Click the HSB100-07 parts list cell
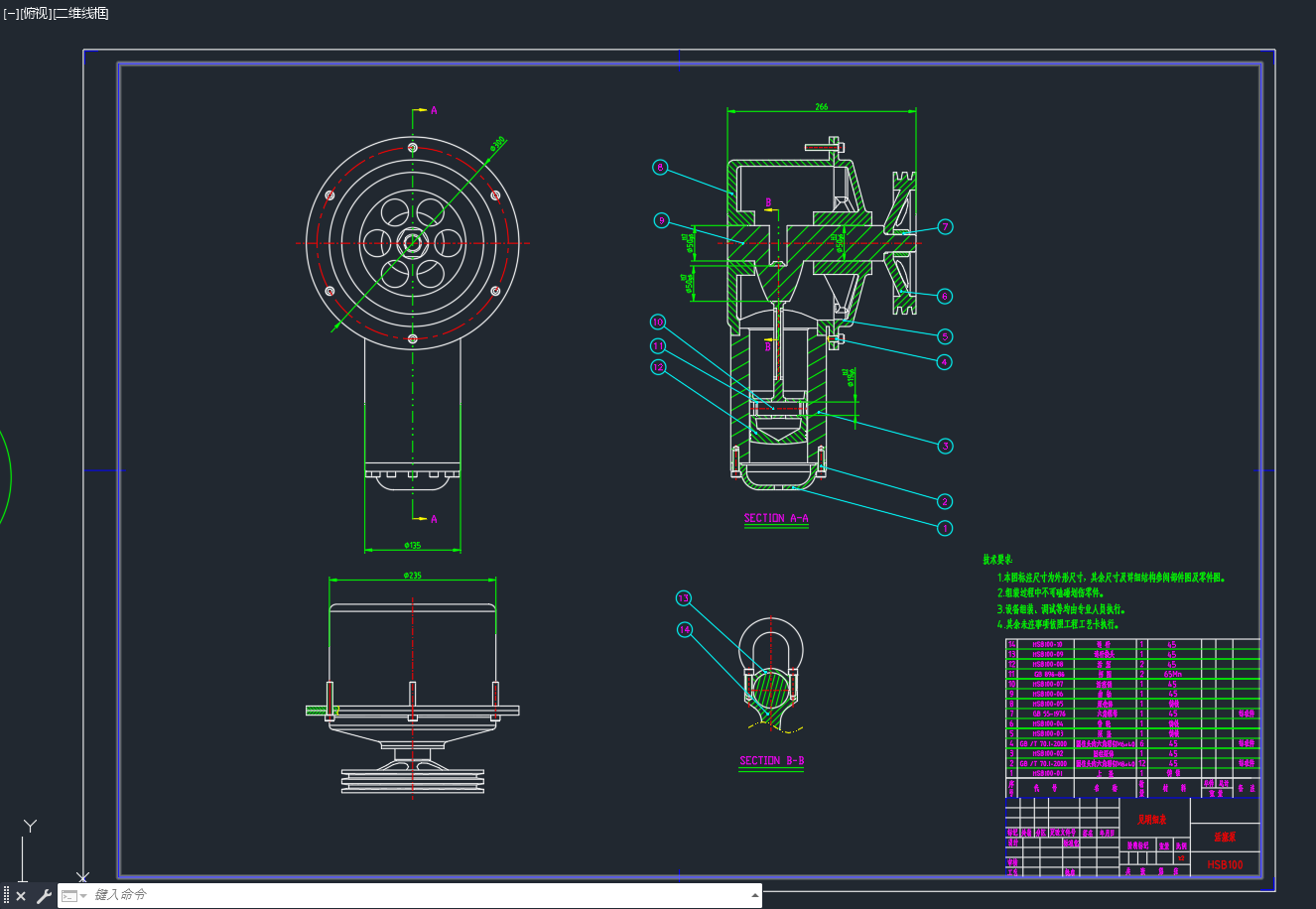The image size is (1316, 909). pyautogui.click(x=1048, y=684)
